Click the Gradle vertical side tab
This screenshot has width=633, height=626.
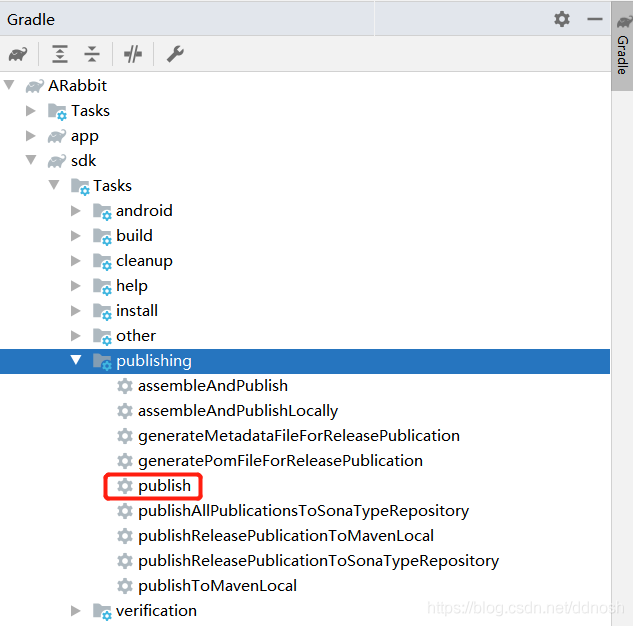coord(623,46)
